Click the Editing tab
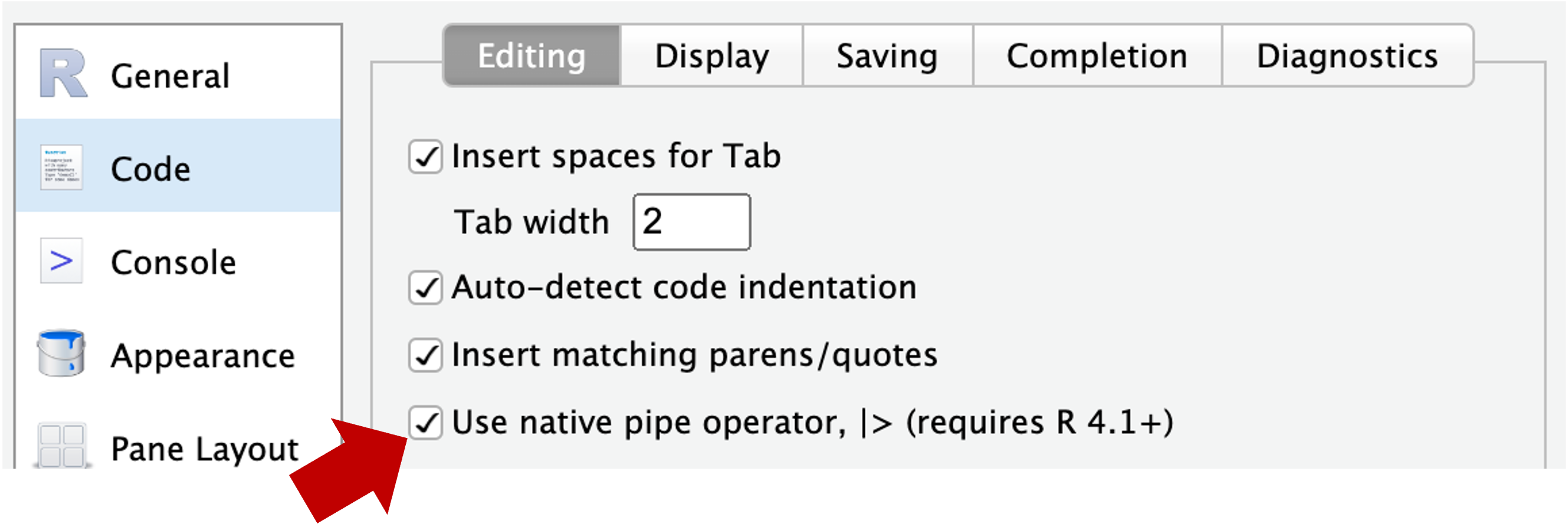 coord(532,56)
